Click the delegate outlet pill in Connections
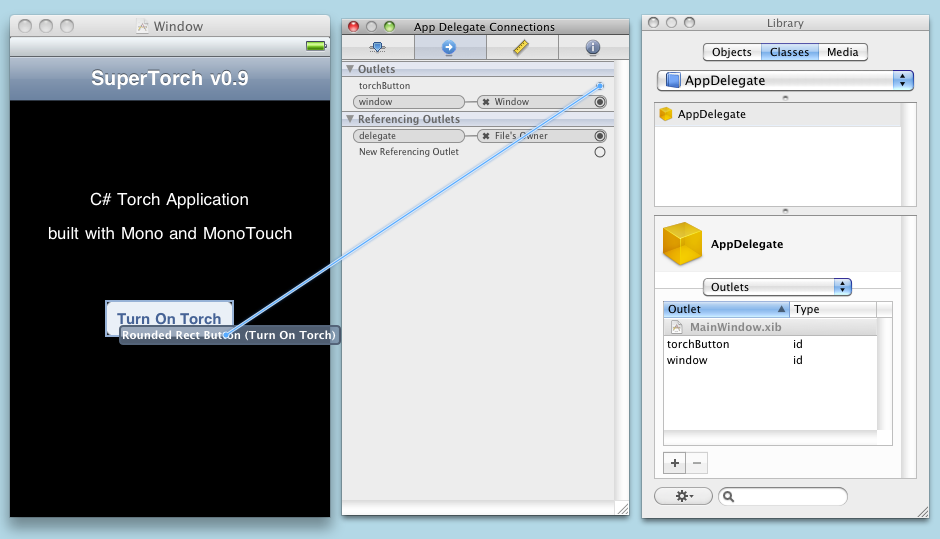This screenshot has height=539, width=940. (409, 136)
